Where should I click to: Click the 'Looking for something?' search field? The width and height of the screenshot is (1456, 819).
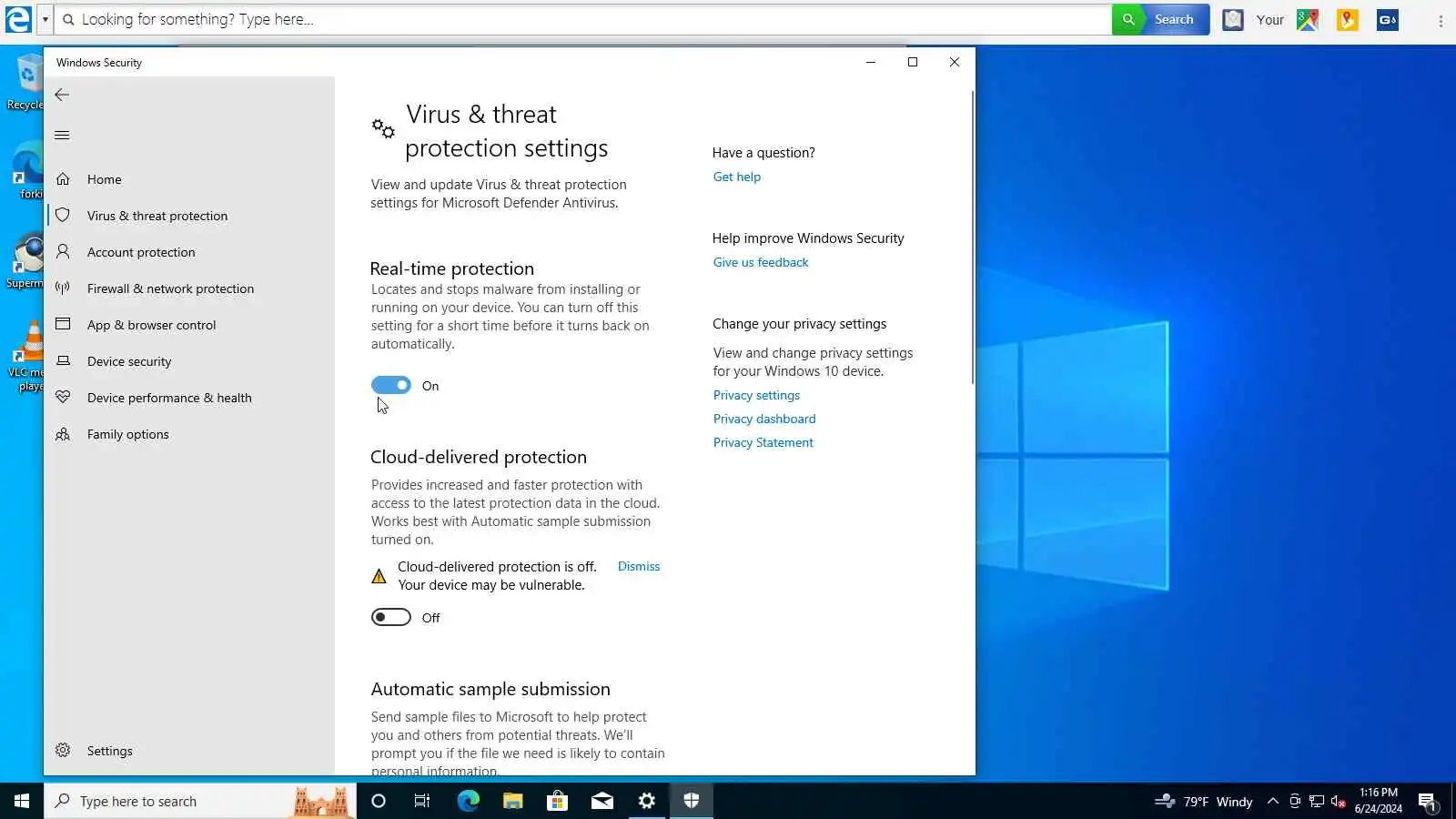583,19
